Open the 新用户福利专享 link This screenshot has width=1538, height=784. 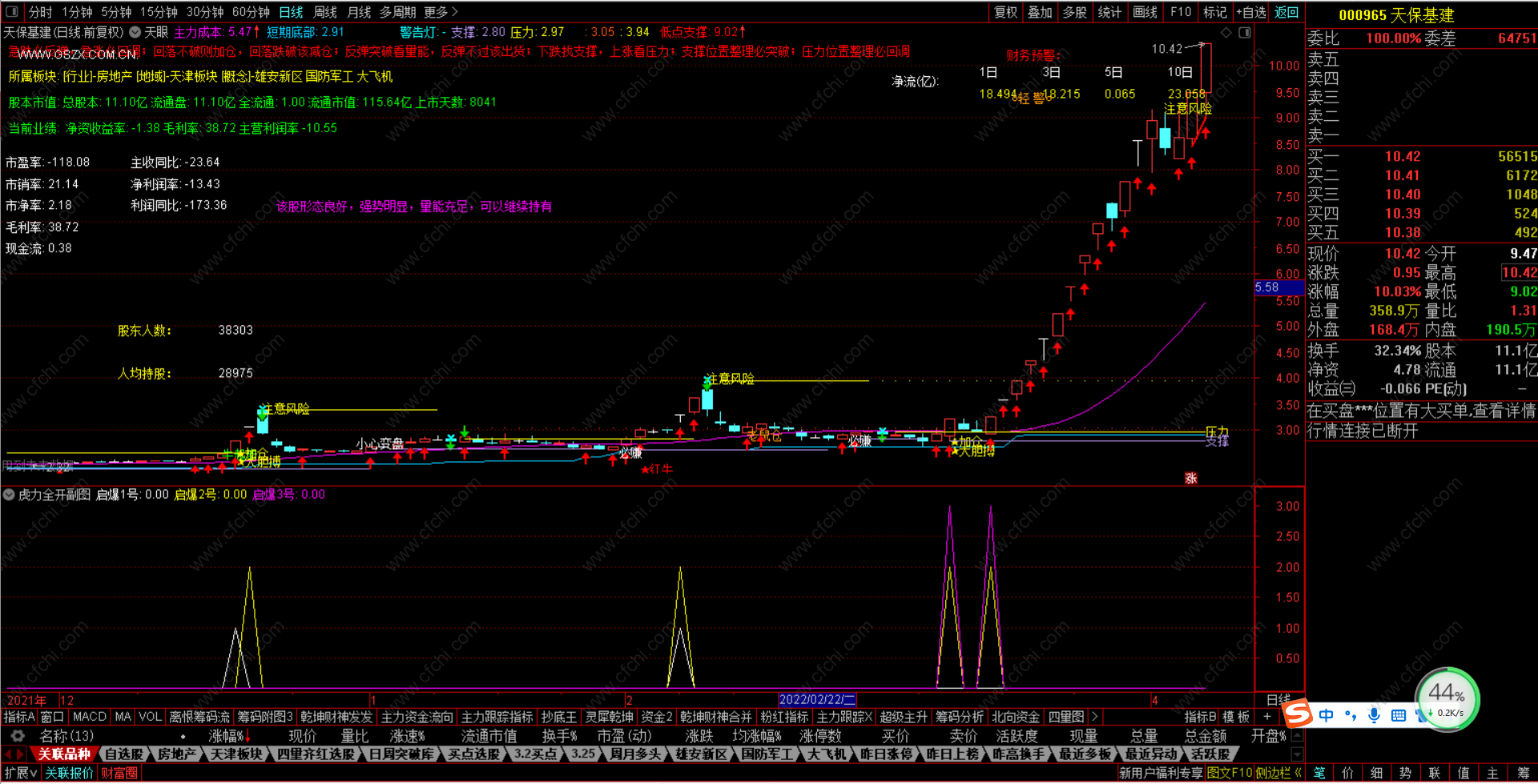click(x=1161, y=773)
